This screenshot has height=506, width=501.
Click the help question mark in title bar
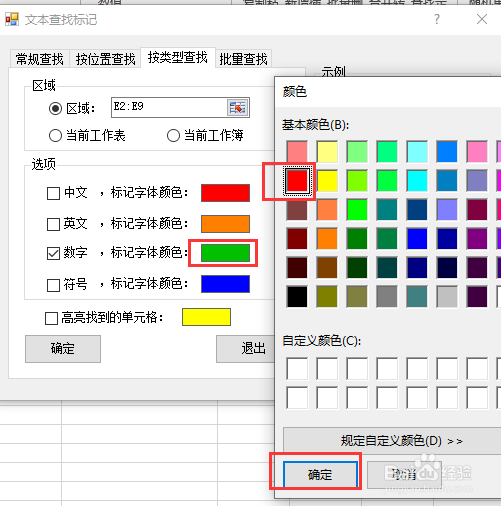click(437, 19)
